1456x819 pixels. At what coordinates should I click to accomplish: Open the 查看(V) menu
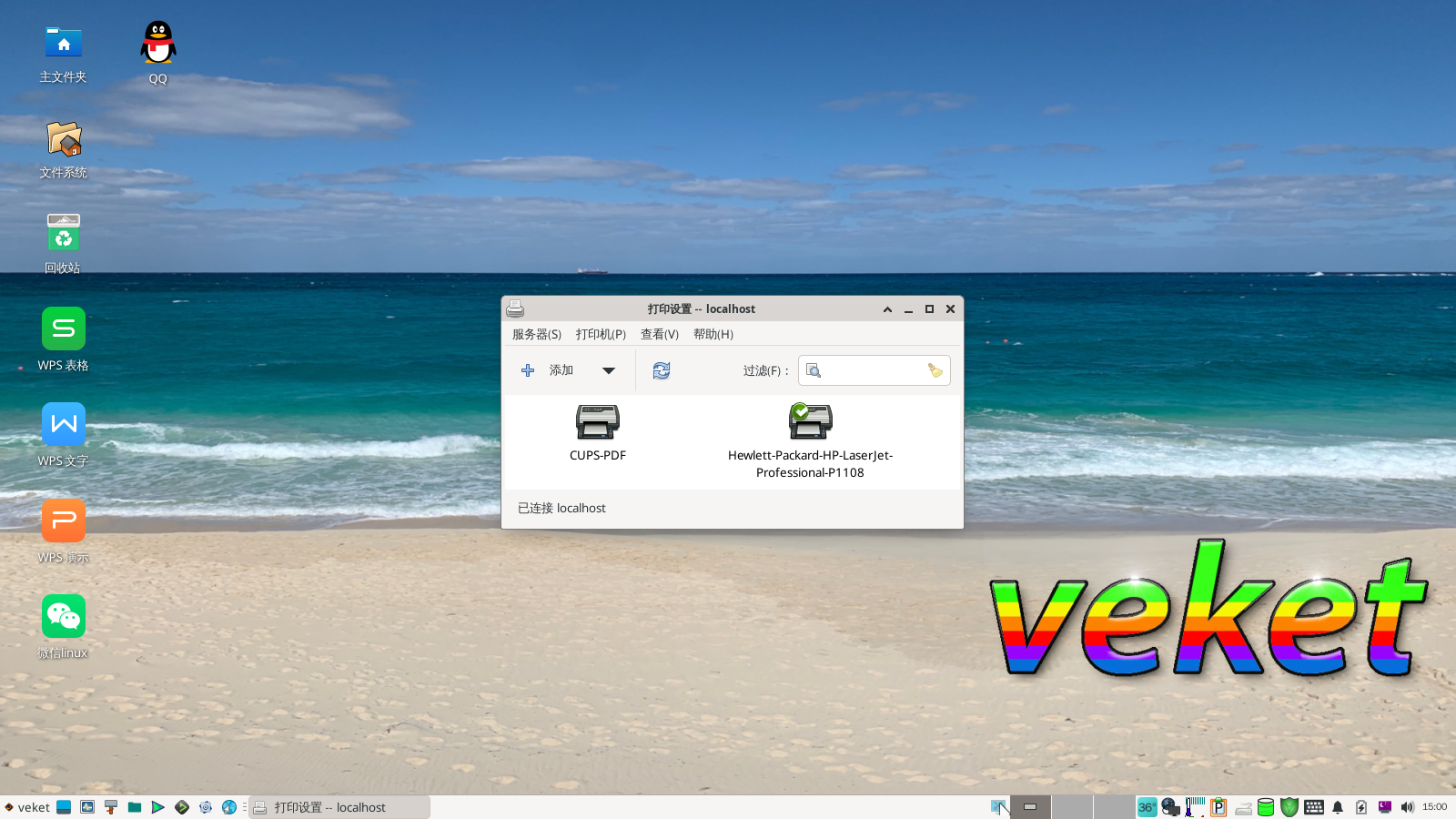point(660,334)
